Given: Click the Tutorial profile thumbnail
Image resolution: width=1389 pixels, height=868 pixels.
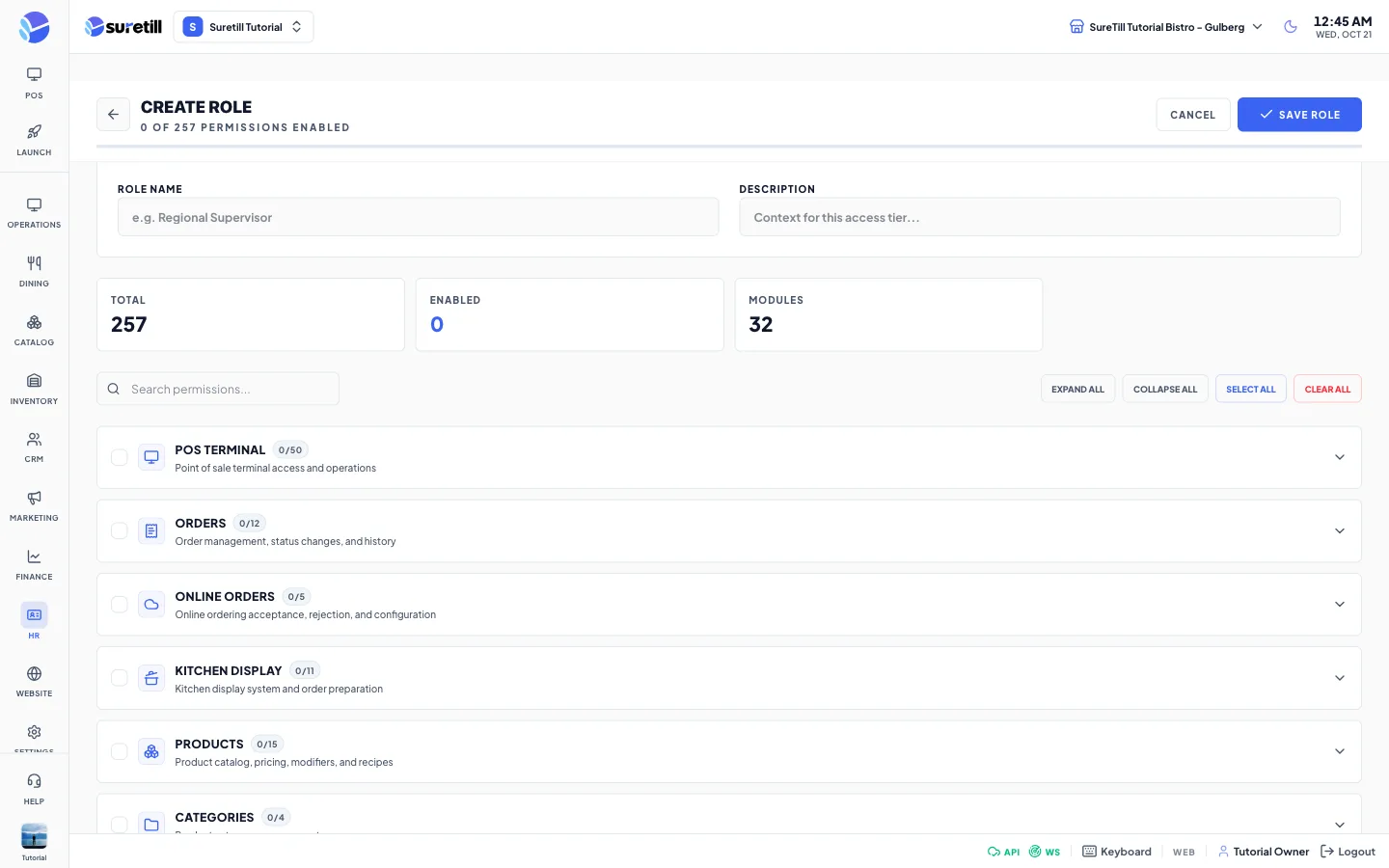Looking at the screenshot, I should tap(34, 836).
